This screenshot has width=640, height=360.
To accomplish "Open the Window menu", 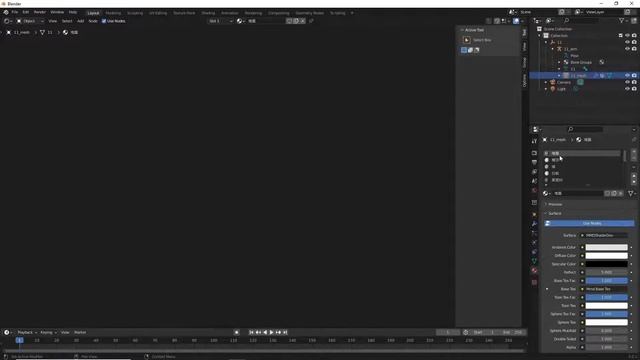I will pyautogui.click(x=57, y=12).
